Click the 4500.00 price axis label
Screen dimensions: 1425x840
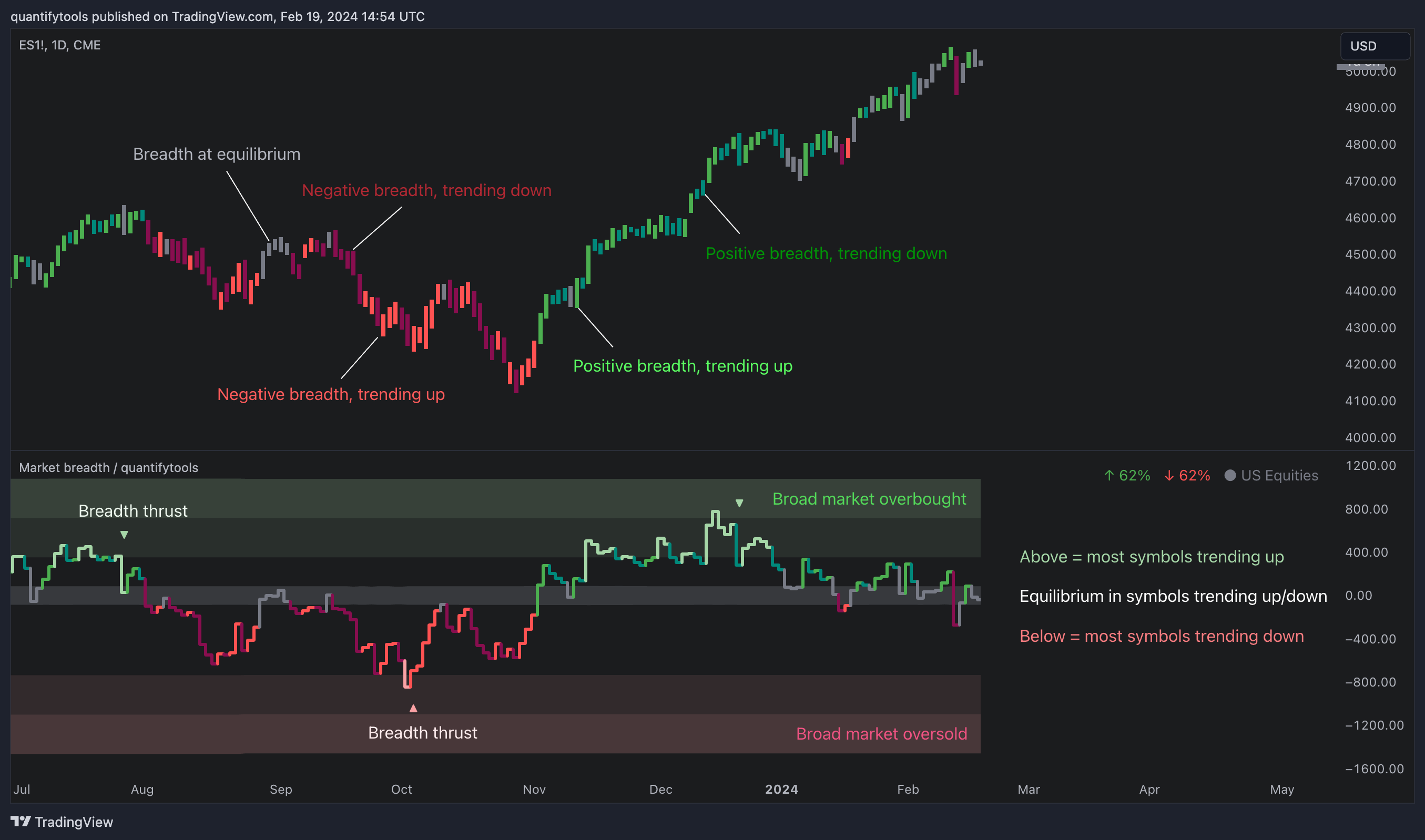(x=1370, y=254)
